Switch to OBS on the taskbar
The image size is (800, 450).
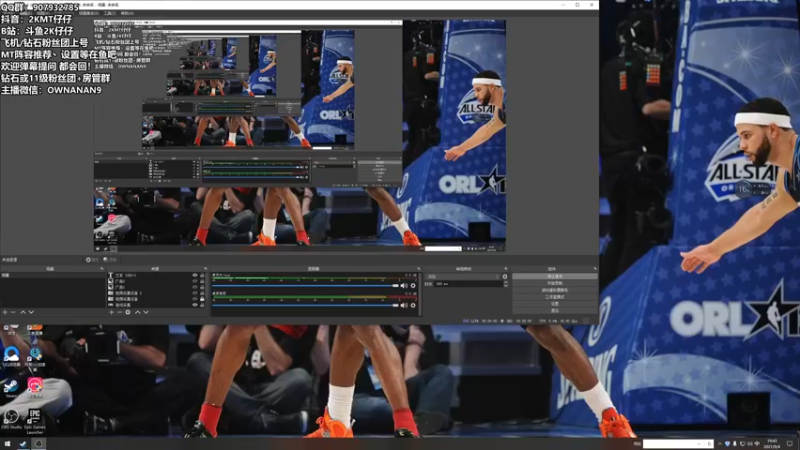38,444
